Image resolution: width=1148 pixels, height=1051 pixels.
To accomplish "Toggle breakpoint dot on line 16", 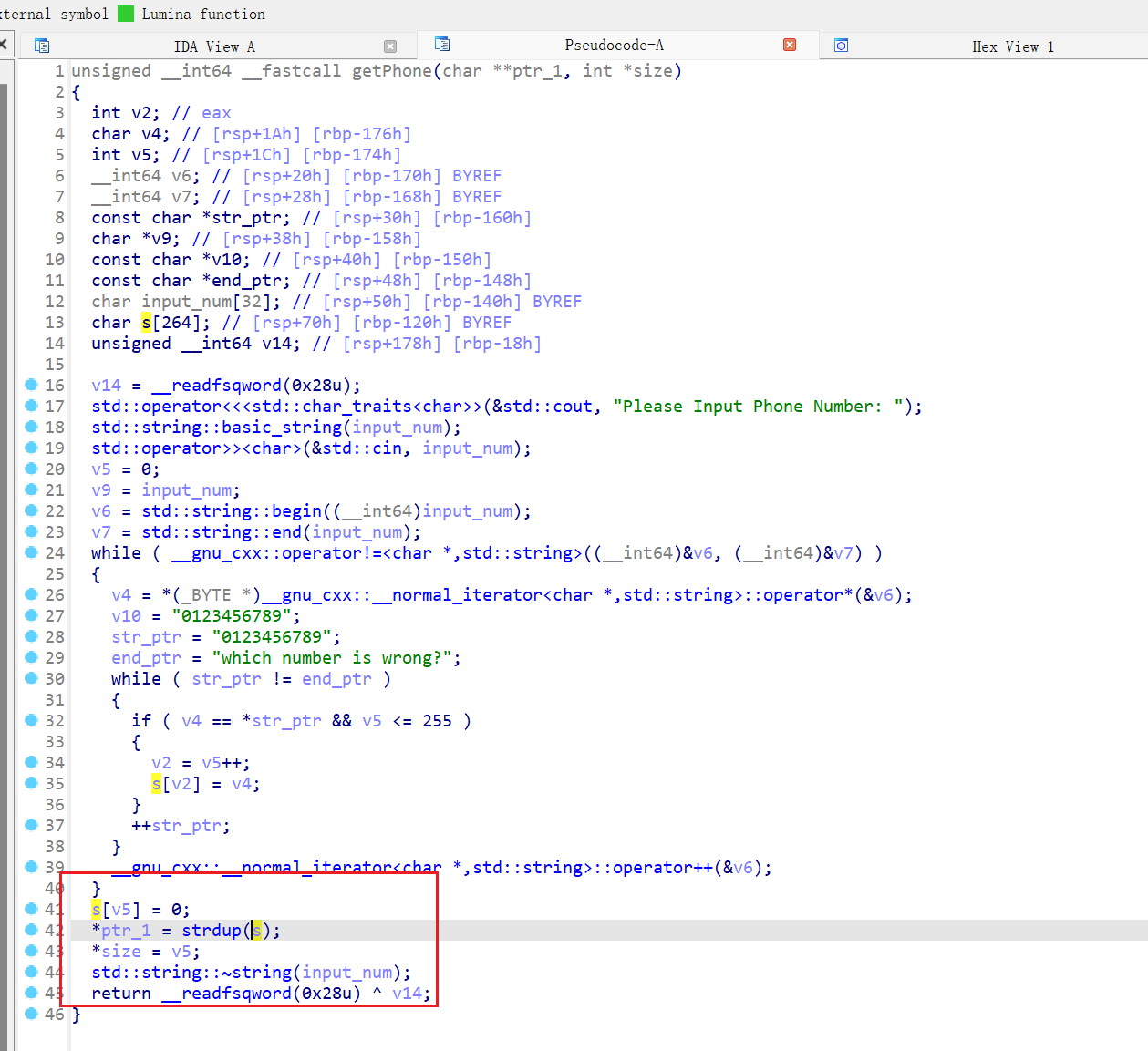I will 31,385.
